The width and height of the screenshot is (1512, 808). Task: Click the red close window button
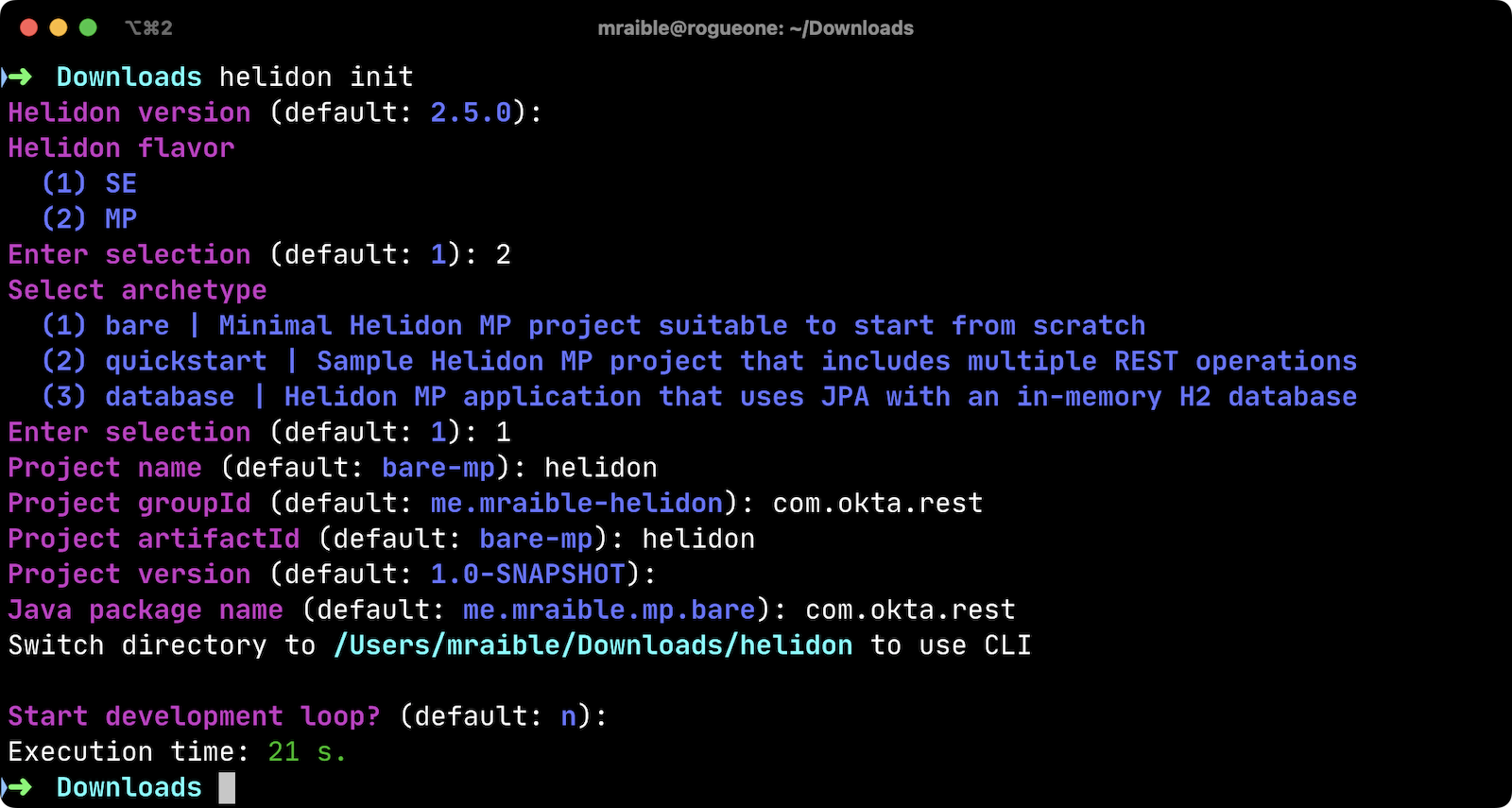coord(28,27)
